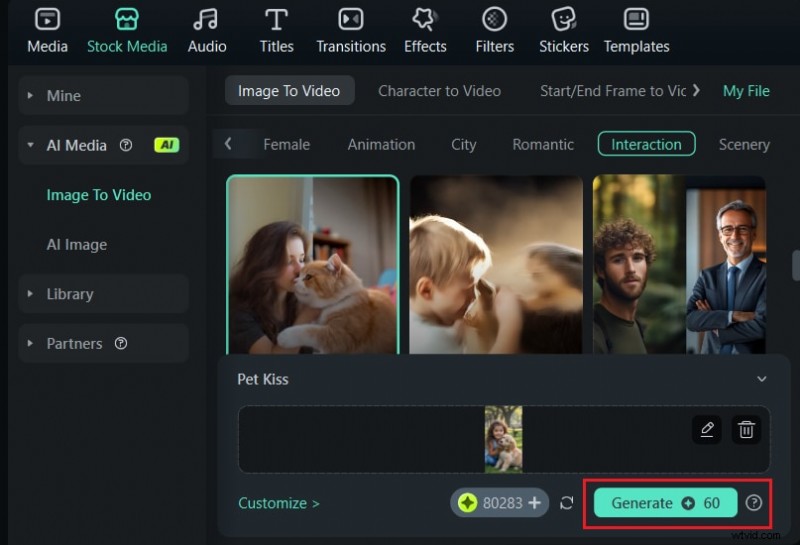The image size is (800, 545).
Task: Open the Transitions tab icon
Action: point(351,20)
